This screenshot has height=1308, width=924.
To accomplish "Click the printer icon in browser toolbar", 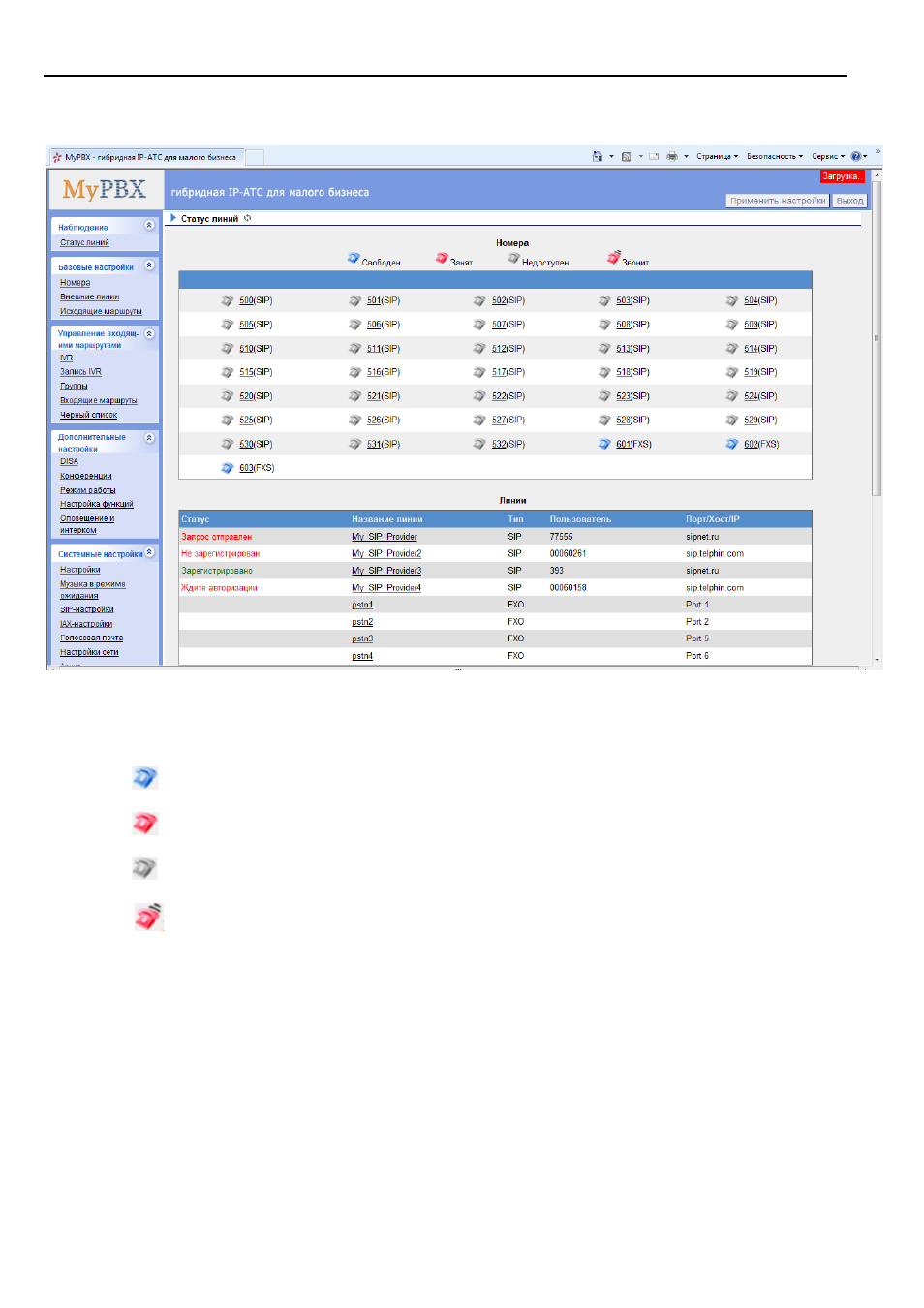I will 671,156.
